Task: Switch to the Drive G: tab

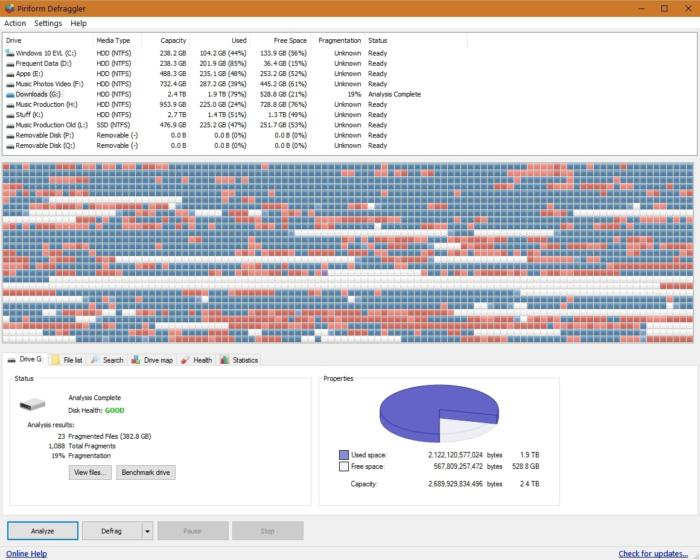Action: click(x=25, y=359)
